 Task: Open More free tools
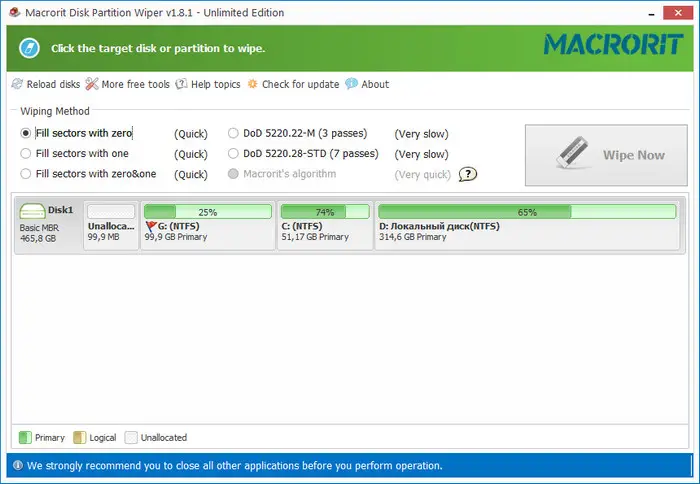128,84
